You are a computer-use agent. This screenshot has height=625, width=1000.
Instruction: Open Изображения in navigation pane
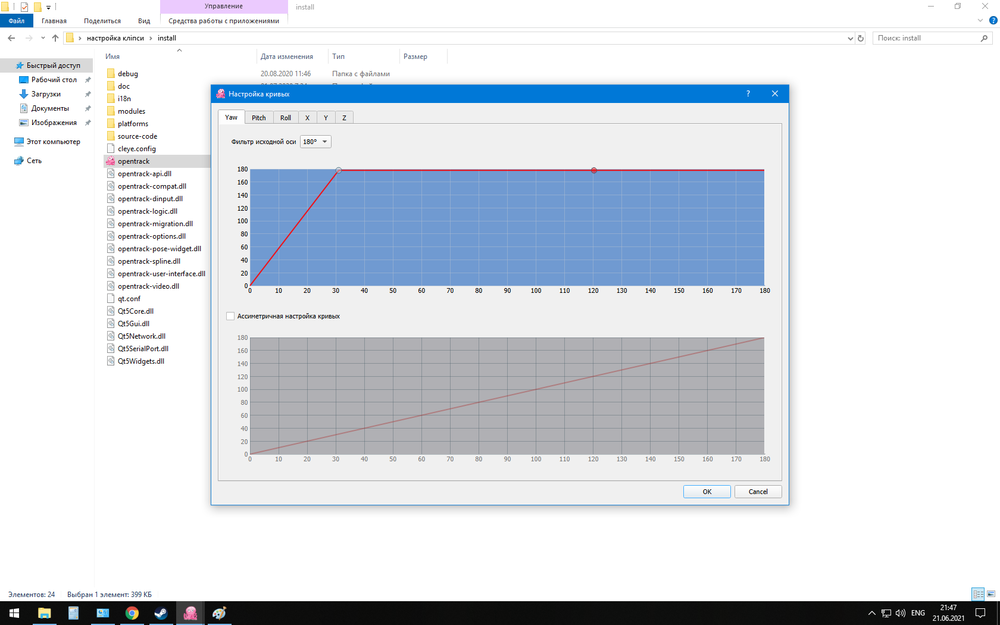[54, 122]
